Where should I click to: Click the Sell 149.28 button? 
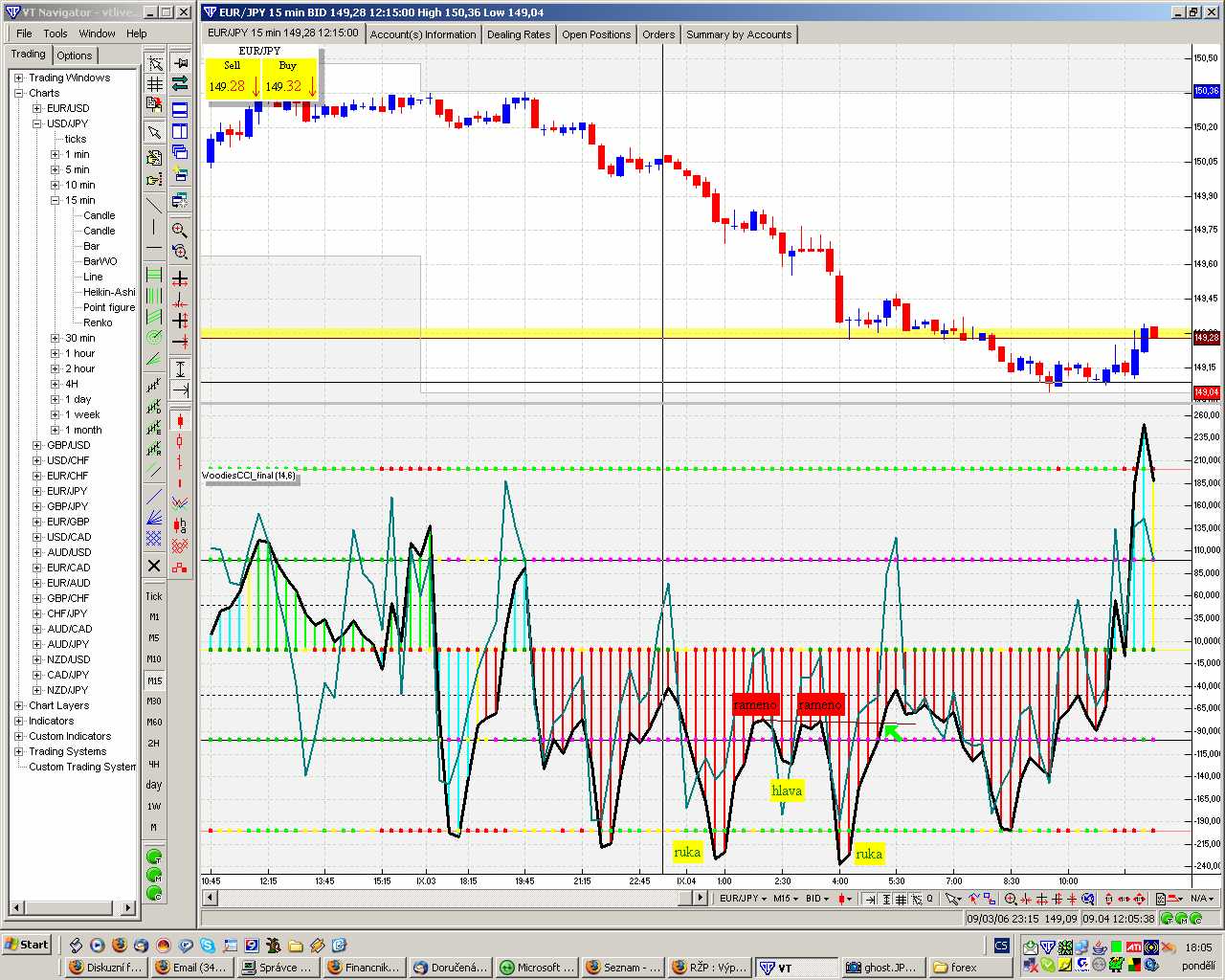[x=233, y=78]
